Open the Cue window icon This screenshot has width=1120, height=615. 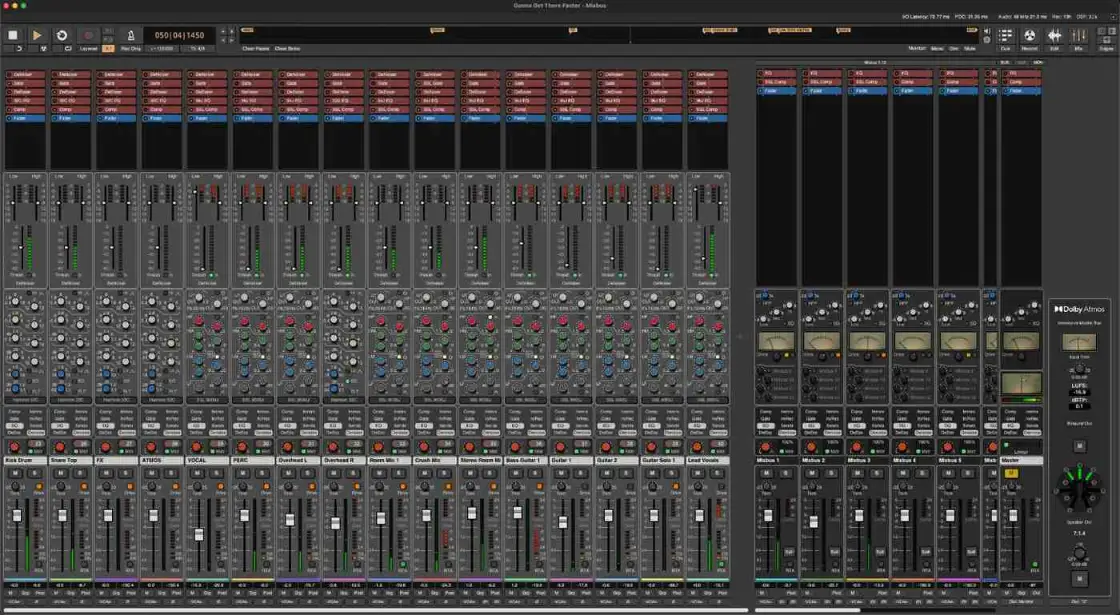pyautogui.click(x=1005, y=38)
